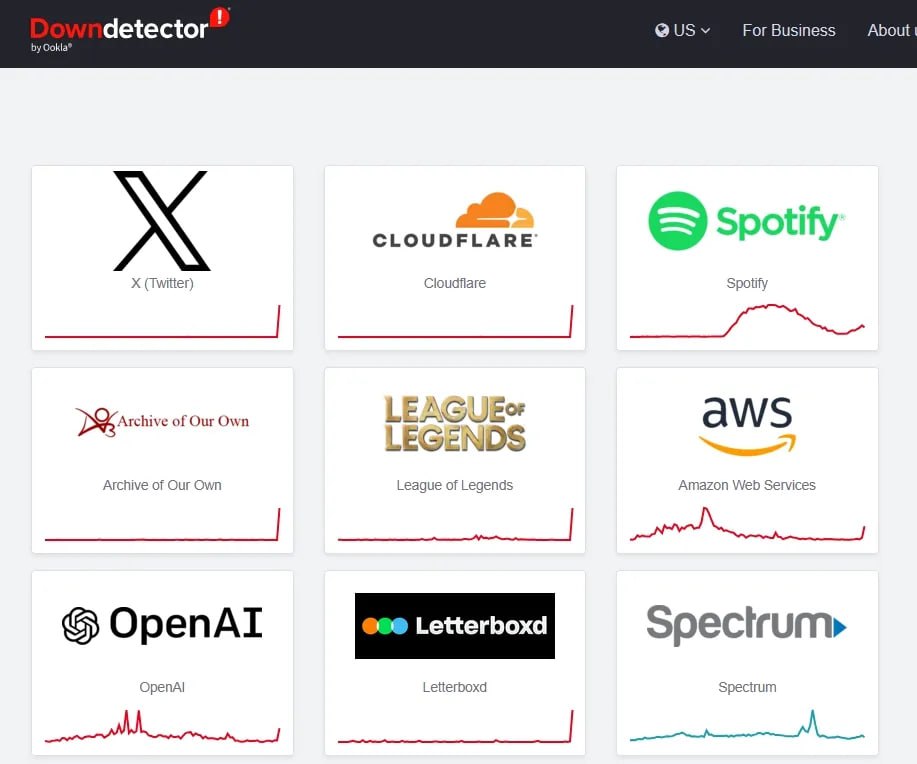Open the For Business menu item
The image size is (917, 764).
click(x=788, y=30)
